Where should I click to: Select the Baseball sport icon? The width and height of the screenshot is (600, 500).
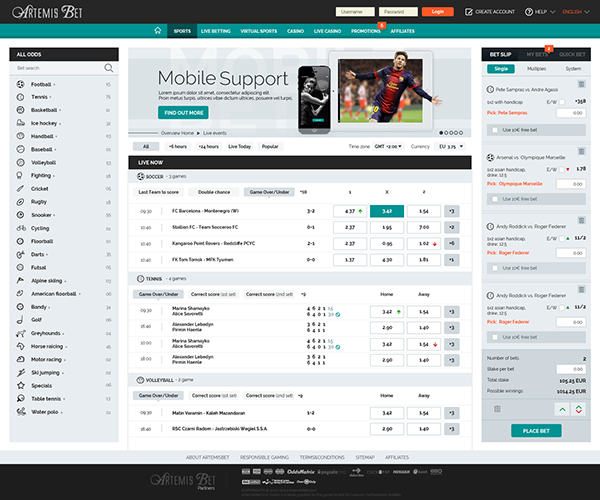tap(20, 149)
